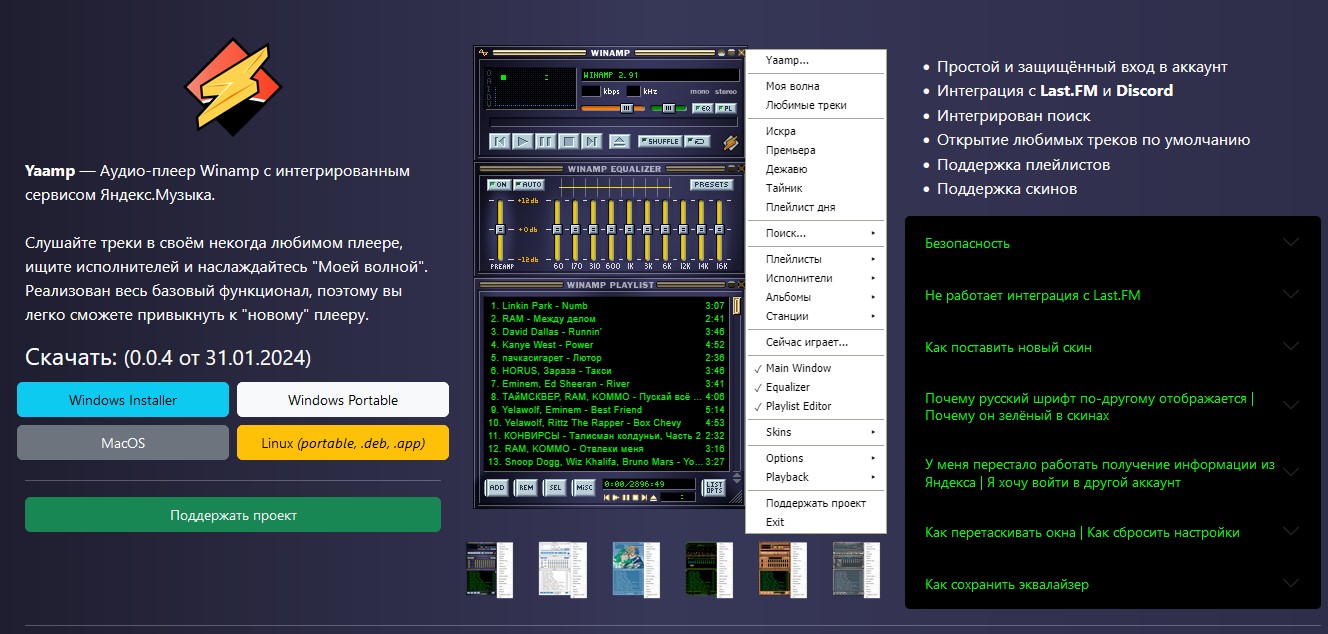This screenshot has height=634, width=1328.
Task: Click the pause button in Winamp main window
Action: pyautogui.click(x=546, y=141)
